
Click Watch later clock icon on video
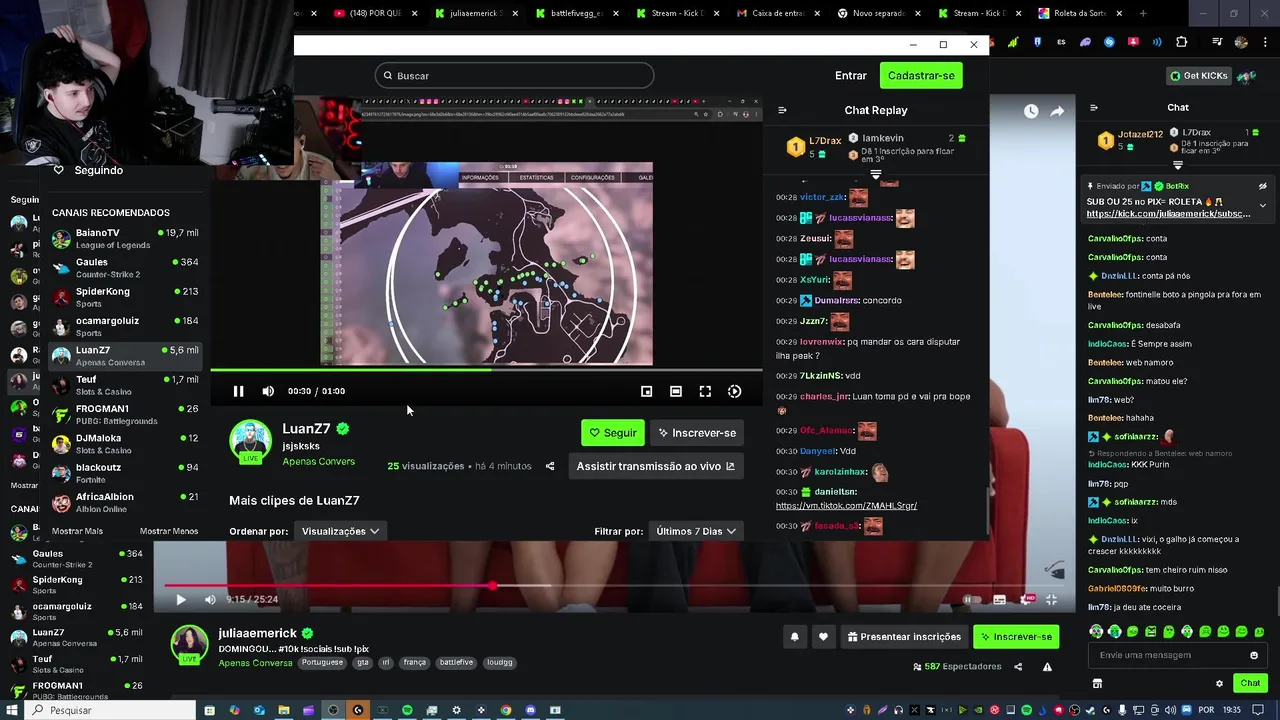point(1031,111)
